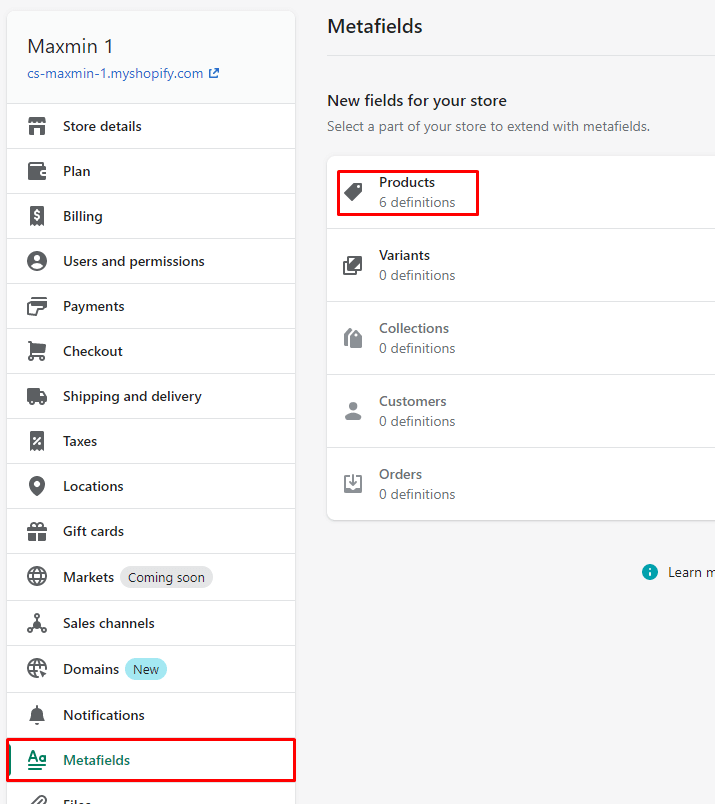The image size is (715, 804).
Task: Open Customers metafield definitions
Action: [412, 411]
